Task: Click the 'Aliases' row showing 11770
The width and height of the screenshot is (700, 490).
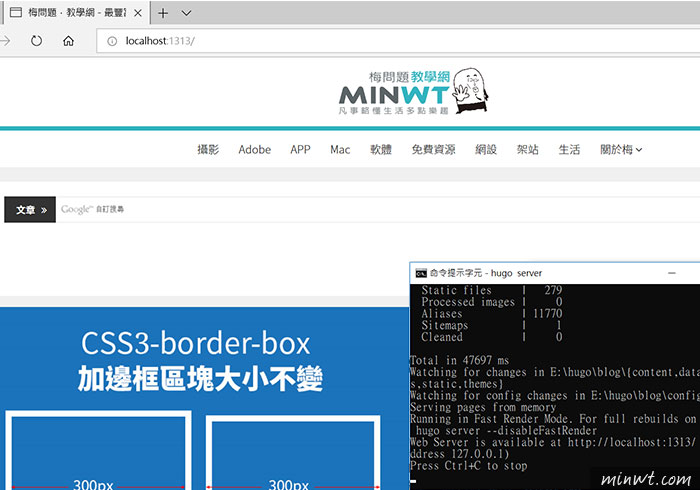Action: tap(492, 313)
